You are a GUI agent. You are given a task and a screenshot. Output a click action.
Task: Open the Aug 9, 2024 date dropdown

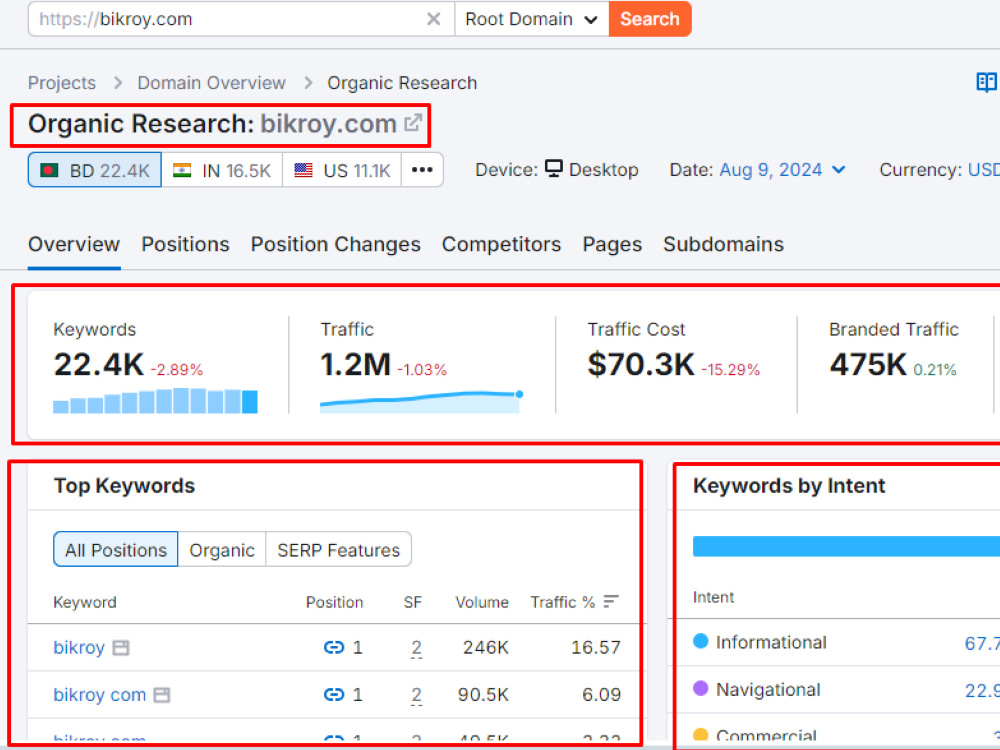[x=783, y=170]
